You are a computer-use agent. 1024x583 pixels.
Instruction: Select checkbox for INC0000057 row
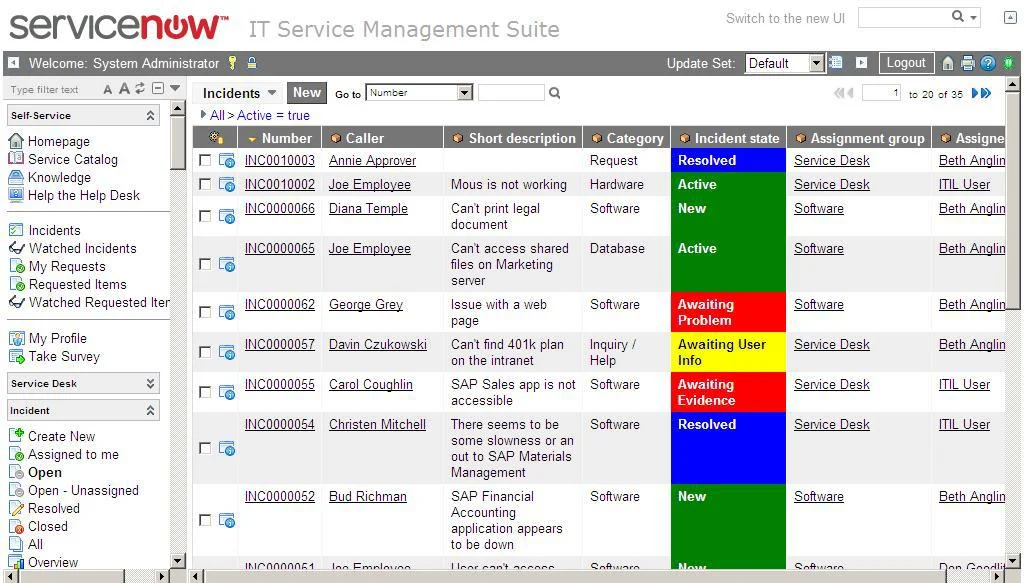pos(205,353)
